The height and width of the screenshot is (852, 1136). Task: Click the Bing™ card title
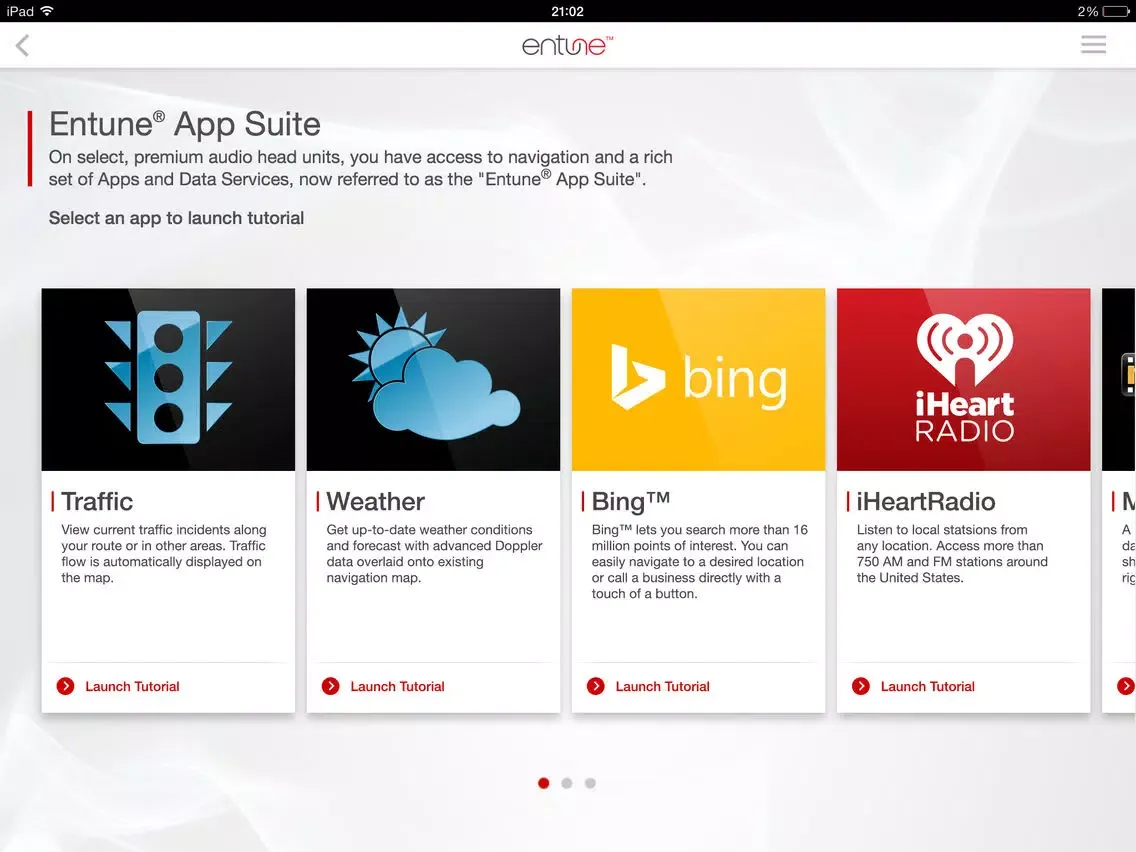click(x=630, y=501)
